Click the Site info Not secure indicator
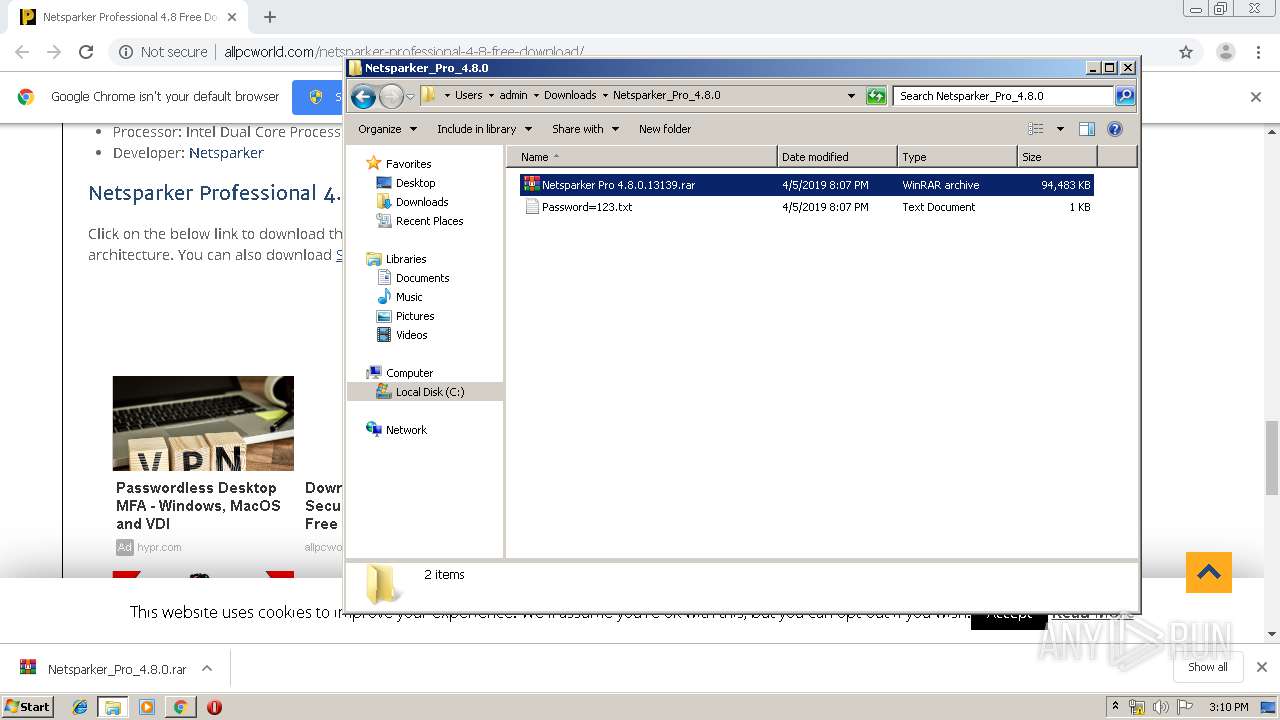 coord(163,52)
